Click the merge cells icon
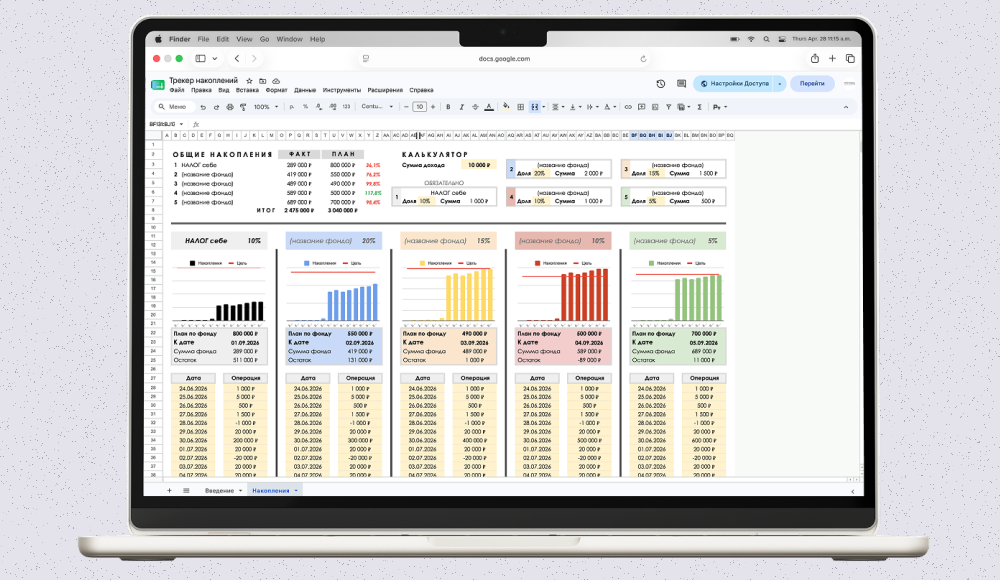The width and height of the screenshot is (1000, 580). pos(534,107)
